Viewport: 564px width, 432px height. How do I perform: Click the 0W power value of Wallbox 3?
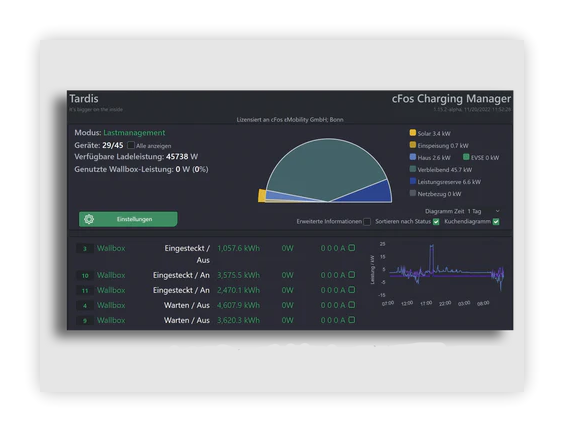tap(287, 248)
